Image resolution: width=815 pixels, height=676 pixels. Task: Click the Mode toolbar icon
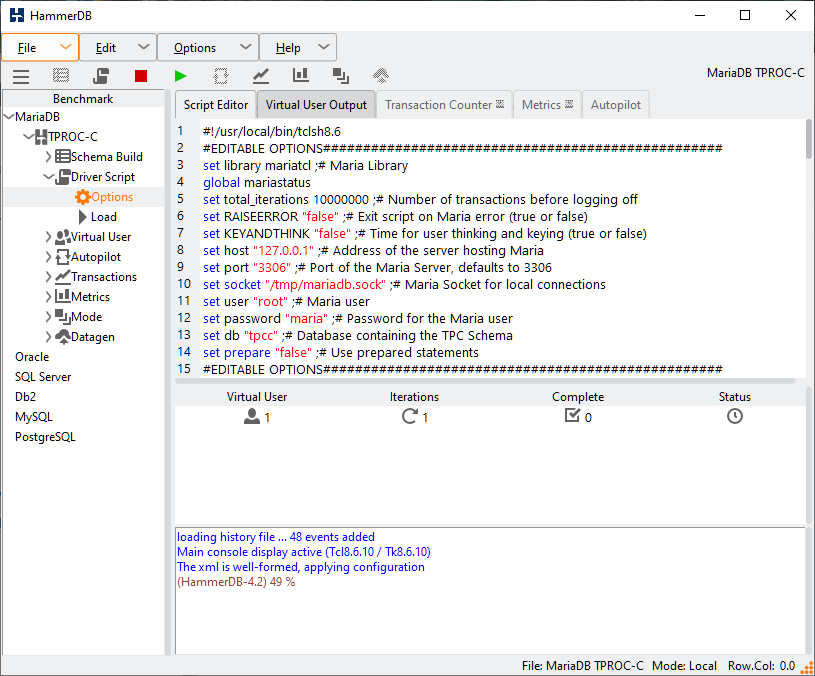(341, 76)
